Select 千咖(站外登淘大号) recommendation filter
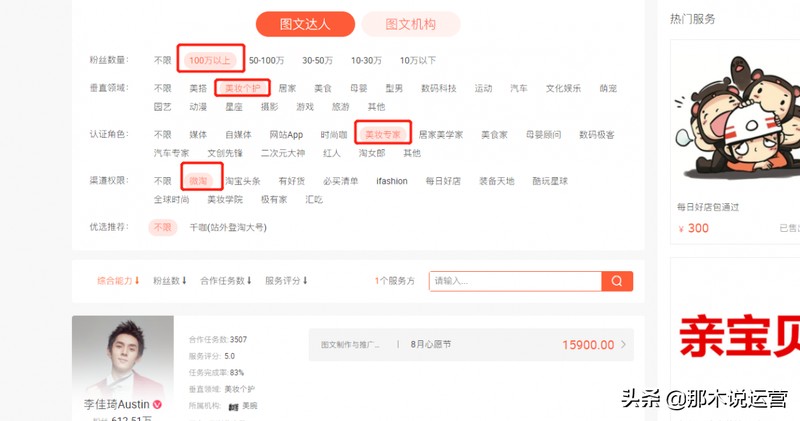The height and width of the screenshot is (421, 800). (x=228, y=227)
